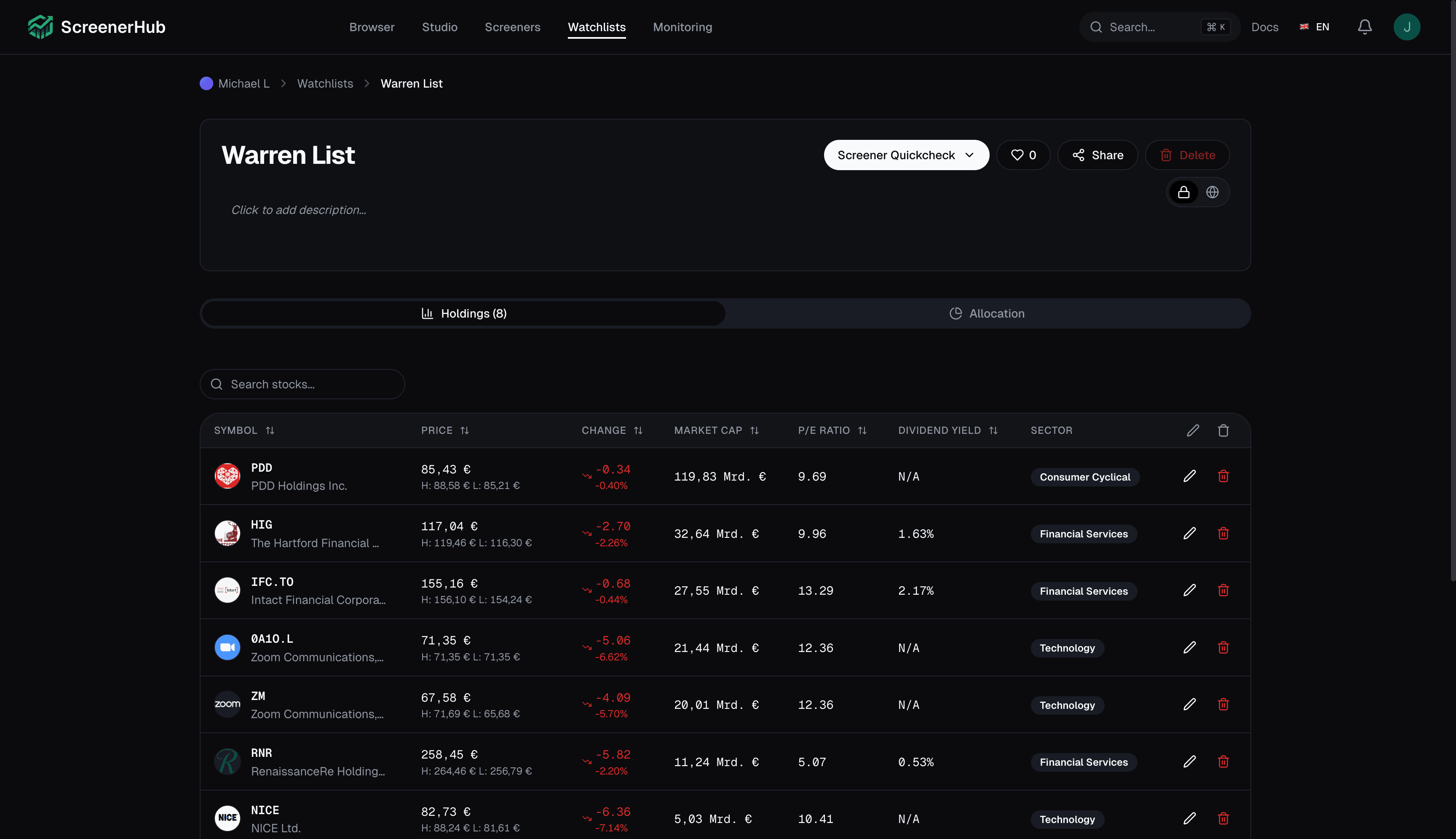Delete RNR with trash icon
Viewport: 1456px width, 839px height.
click(1223, 761)
